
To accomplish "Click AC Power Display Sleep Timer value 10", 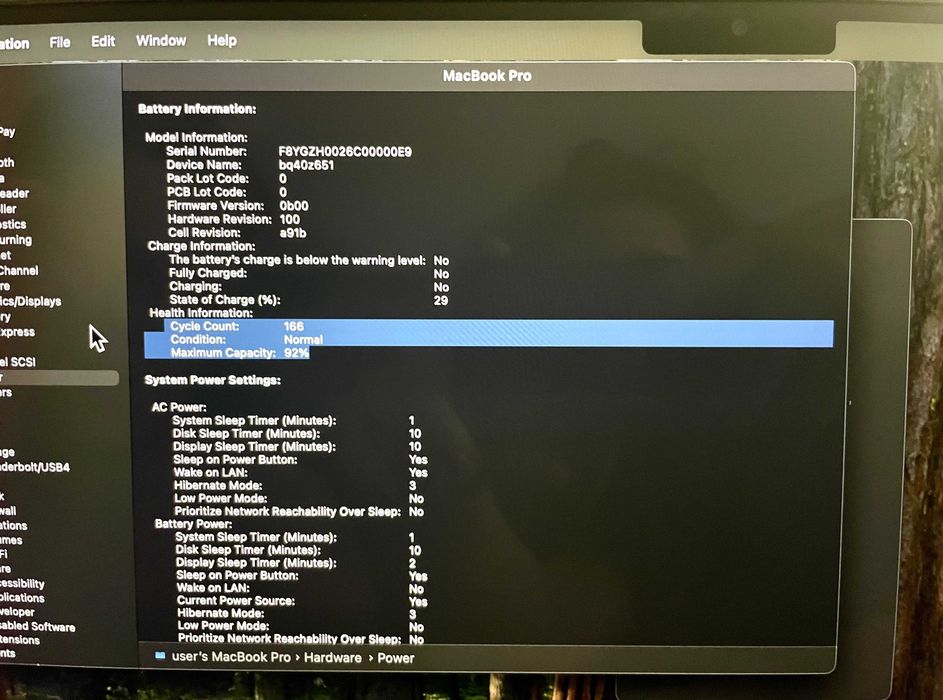I will tap(415, 446).
